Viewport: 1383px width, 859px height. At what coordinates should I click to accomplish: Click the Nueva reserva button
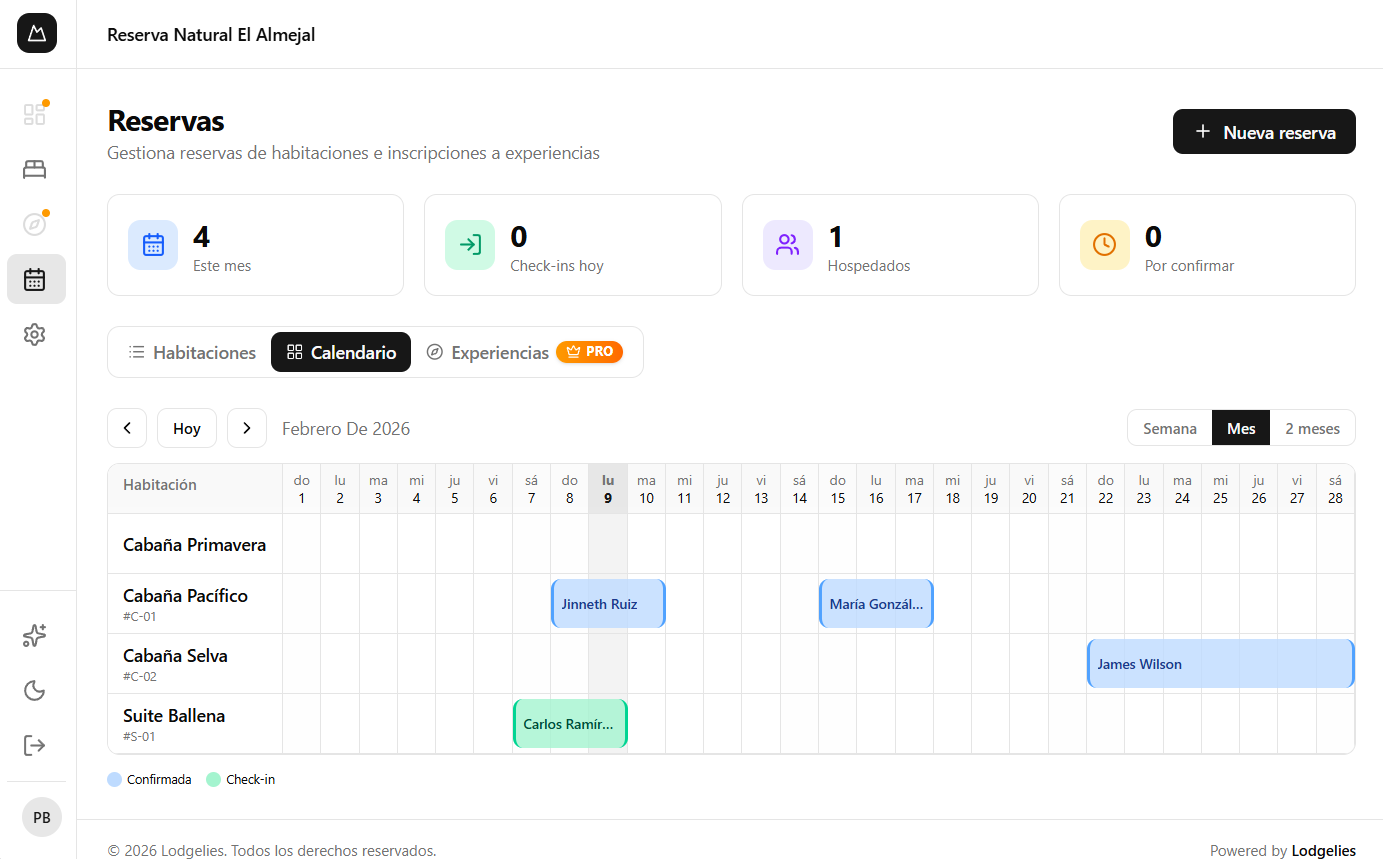pos(1263,131)
